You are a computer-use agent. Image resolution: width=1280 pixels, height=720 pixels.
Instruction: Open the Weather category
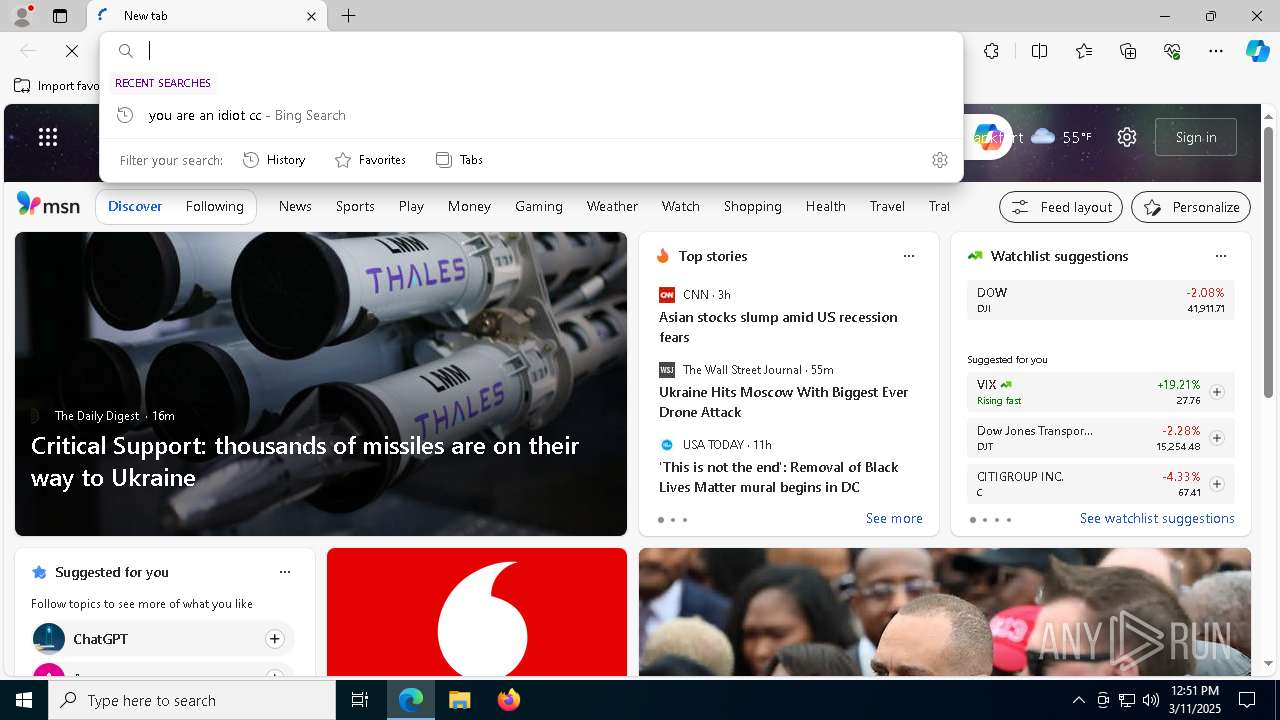coord(612,206)
